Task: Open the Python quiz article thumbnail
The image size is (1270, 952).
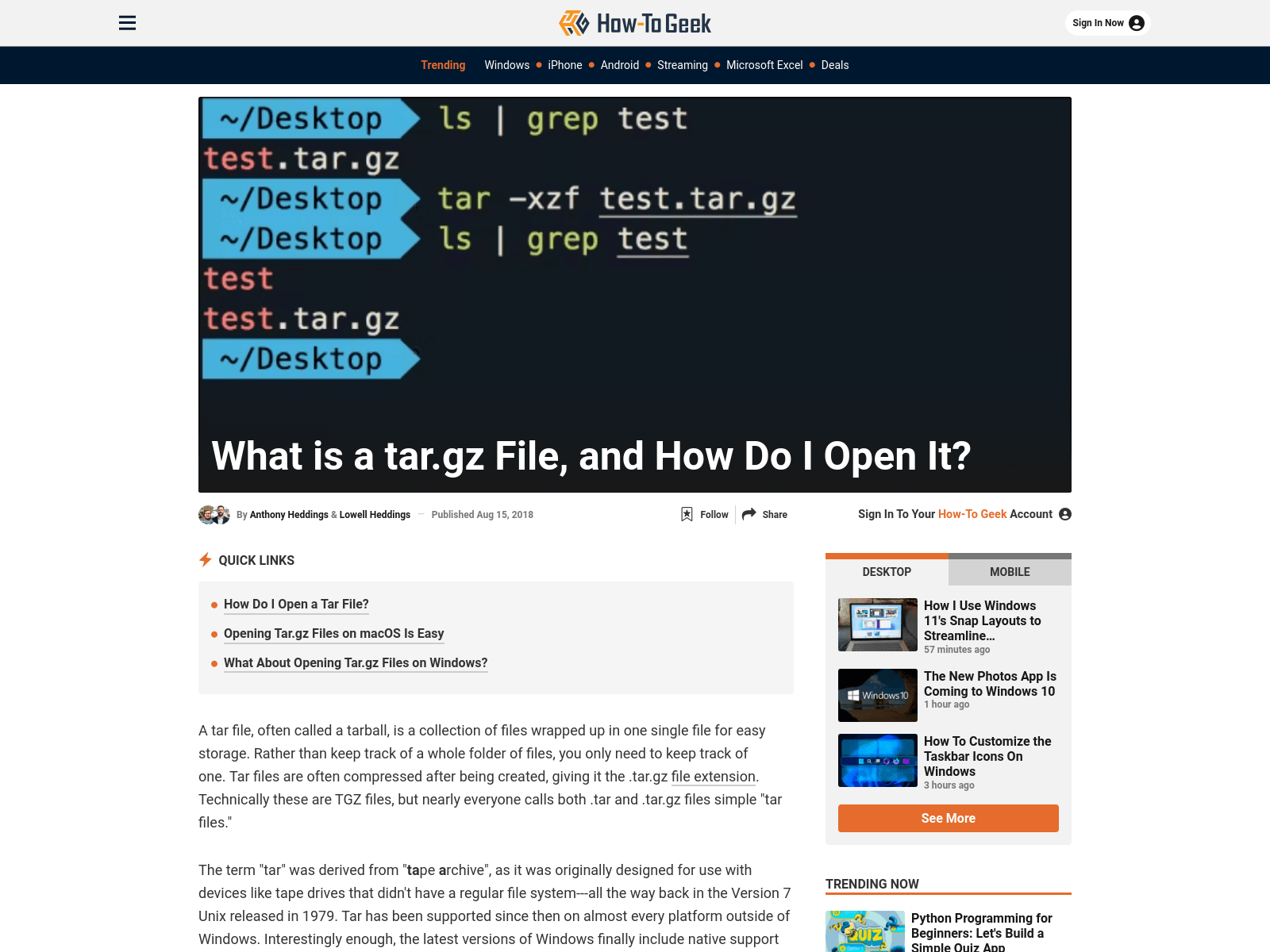Action: click(865, 931)
